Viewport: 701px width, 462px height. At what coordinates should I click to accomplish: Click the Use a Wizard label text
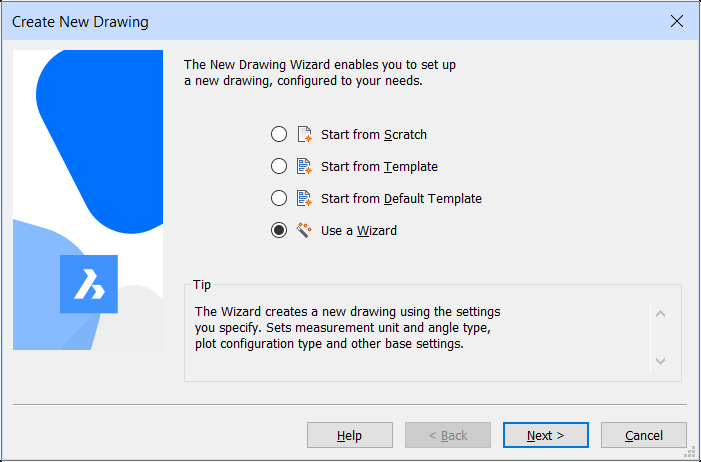click(x=359, y=231)
